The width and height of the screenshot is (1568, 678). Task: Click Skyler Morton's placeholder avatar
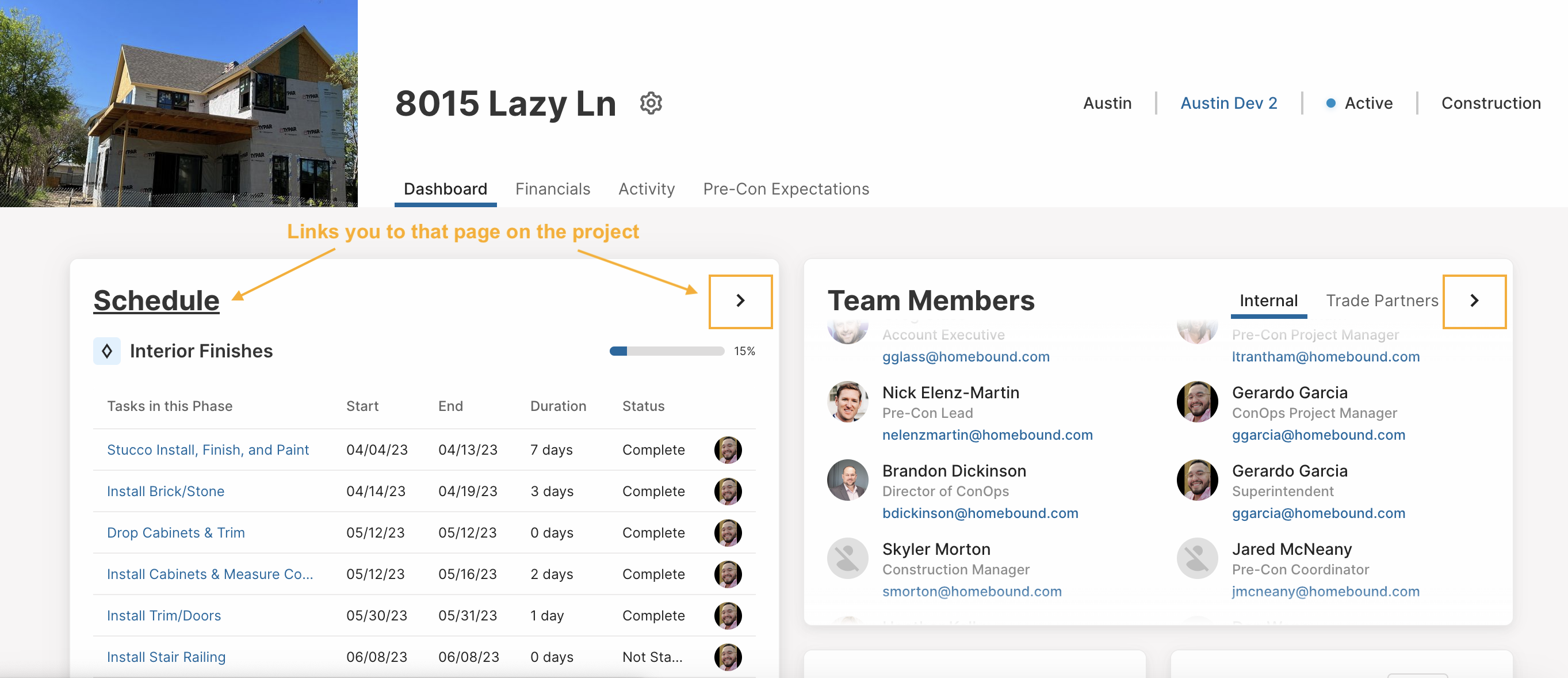(847, 558)
